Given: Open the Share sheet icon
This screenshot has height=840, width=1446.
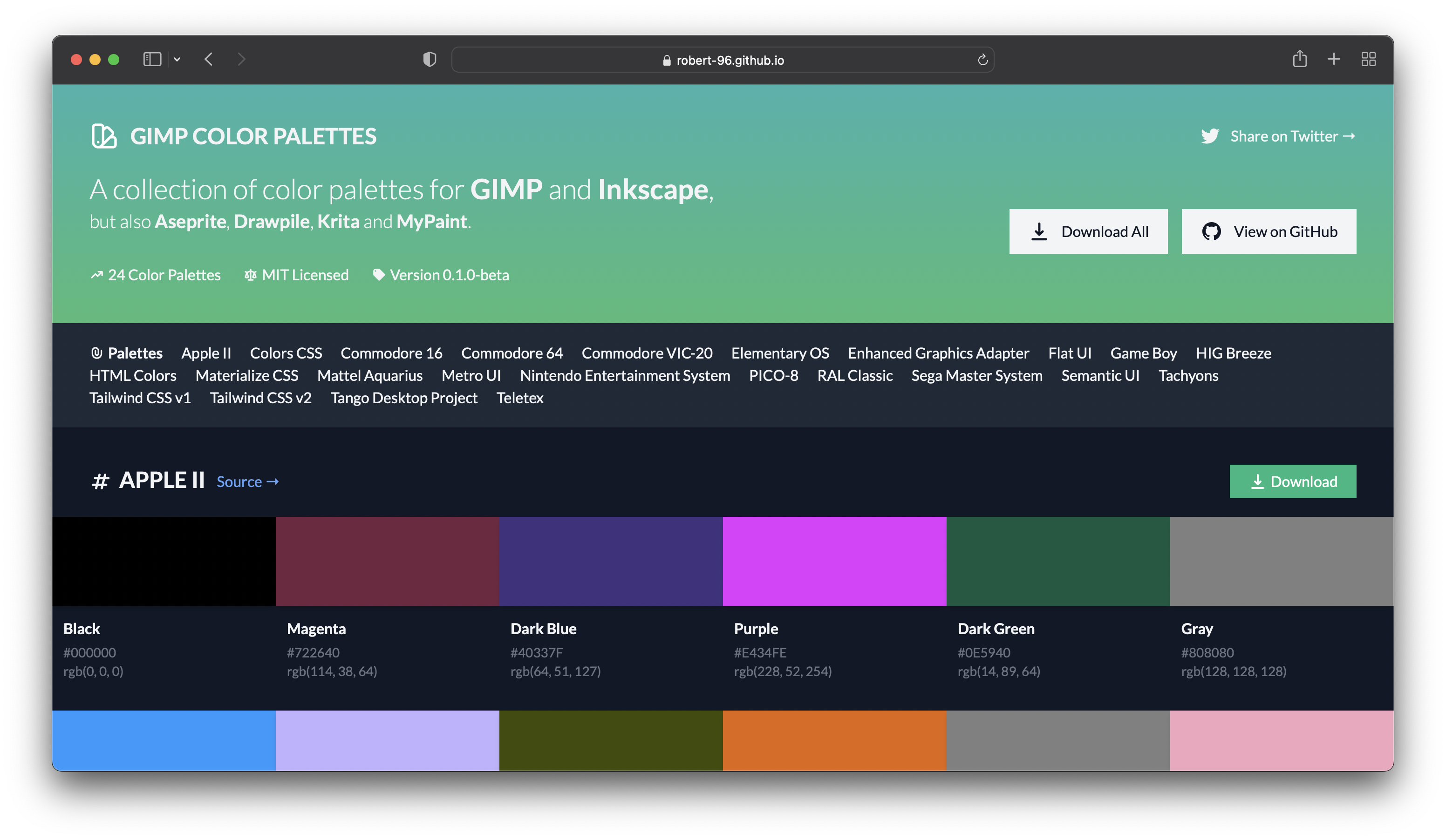Looking at the screenshot, I should [x=1300, y=59].
